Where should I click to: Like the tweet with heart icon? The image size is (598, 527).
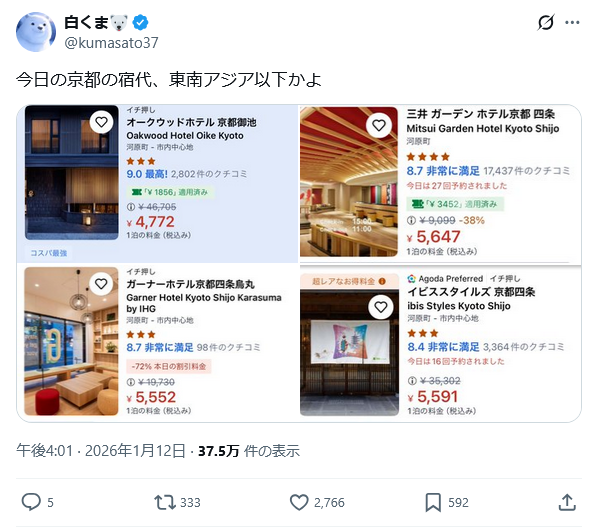(x=299, y=502)
